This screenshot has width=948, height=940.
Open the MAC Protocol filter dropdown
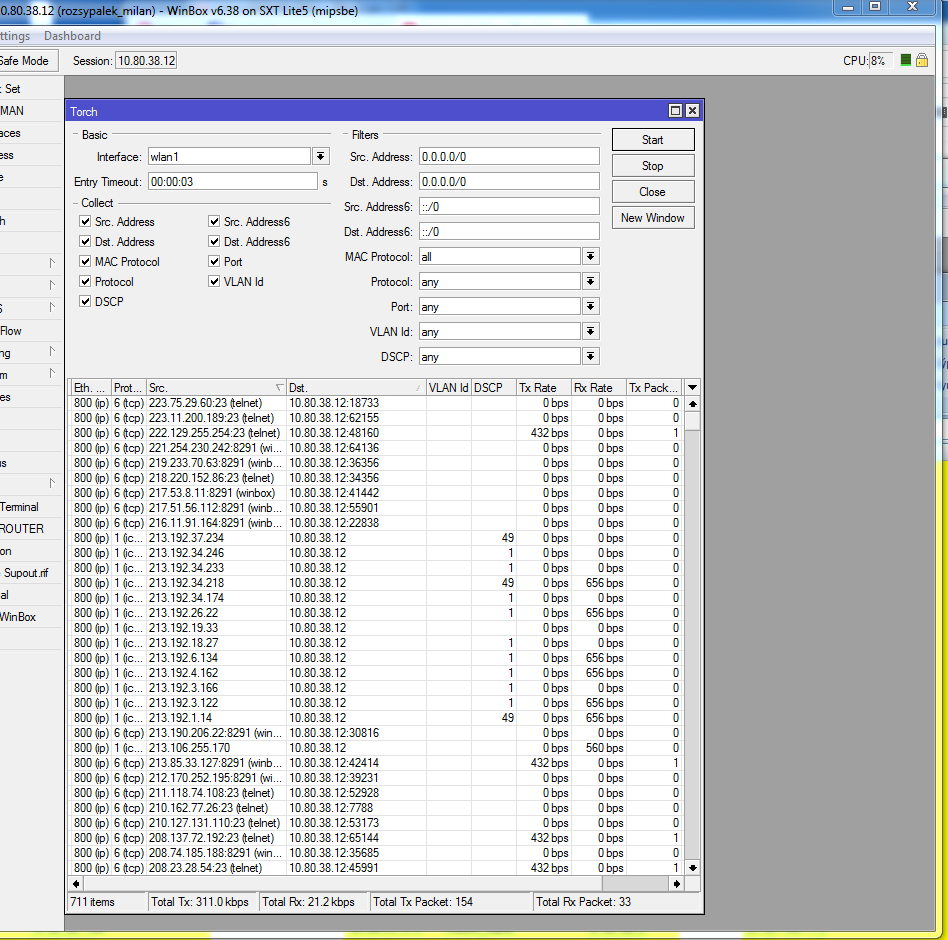tap(591, 256)
